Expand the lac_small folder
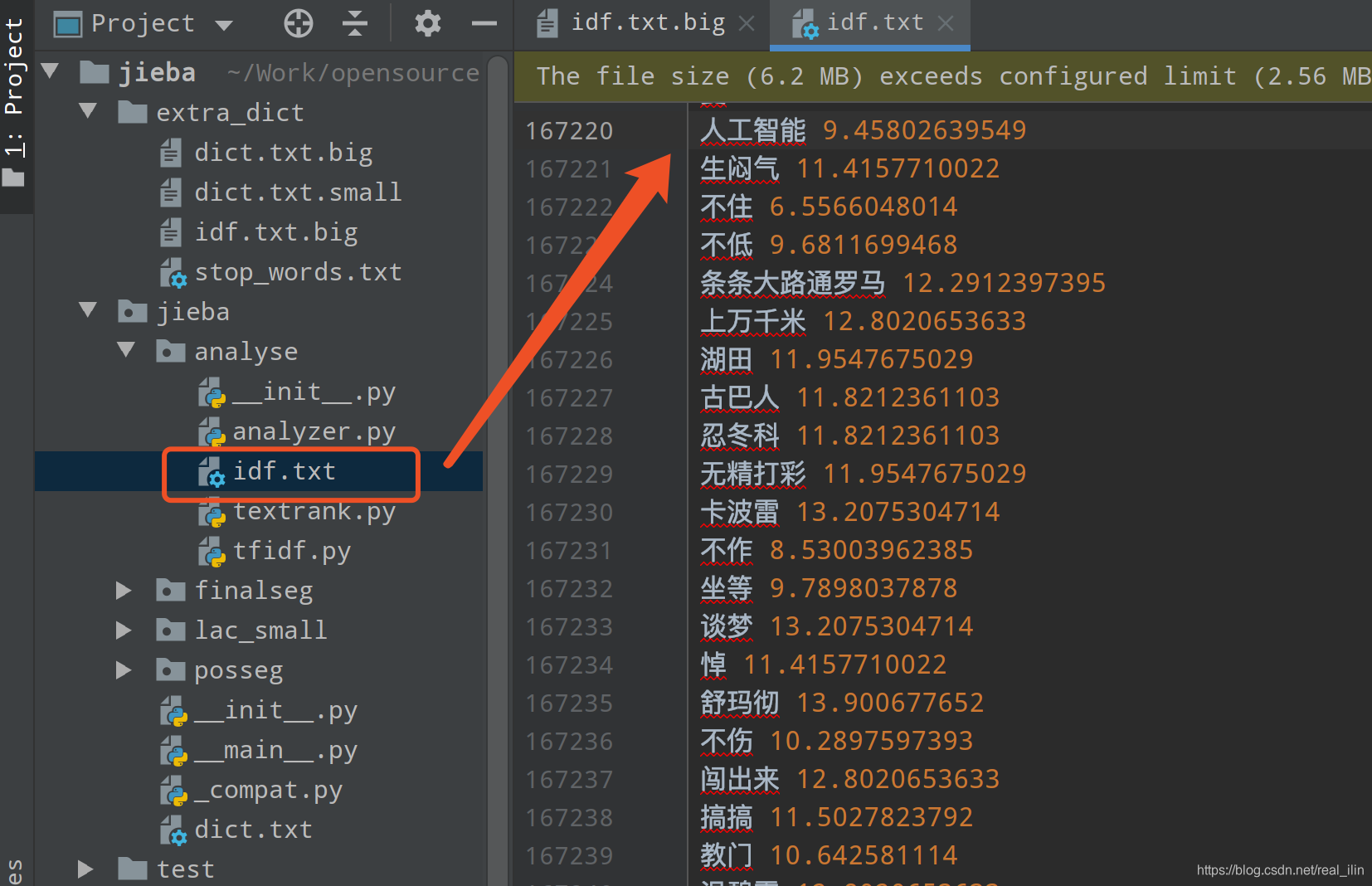Viewport: 1372px width, 886px height. click(x=124, y=630)
